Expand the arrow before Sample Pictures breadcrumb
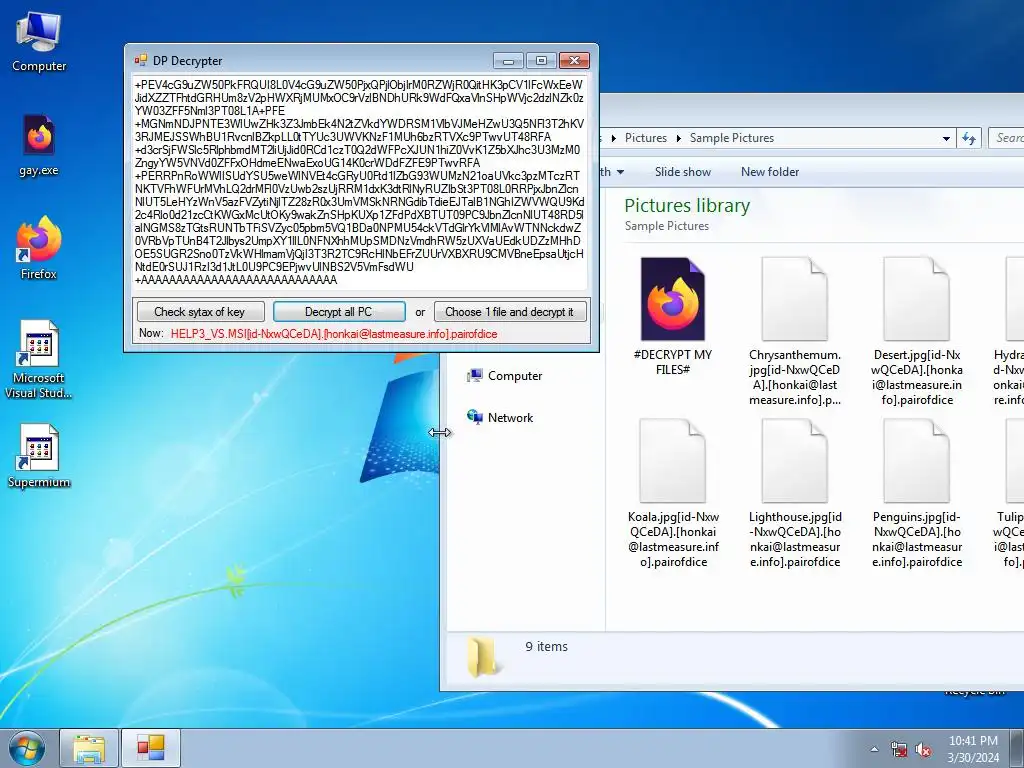The image size is (1024, 768). click(x=679, y=138)
